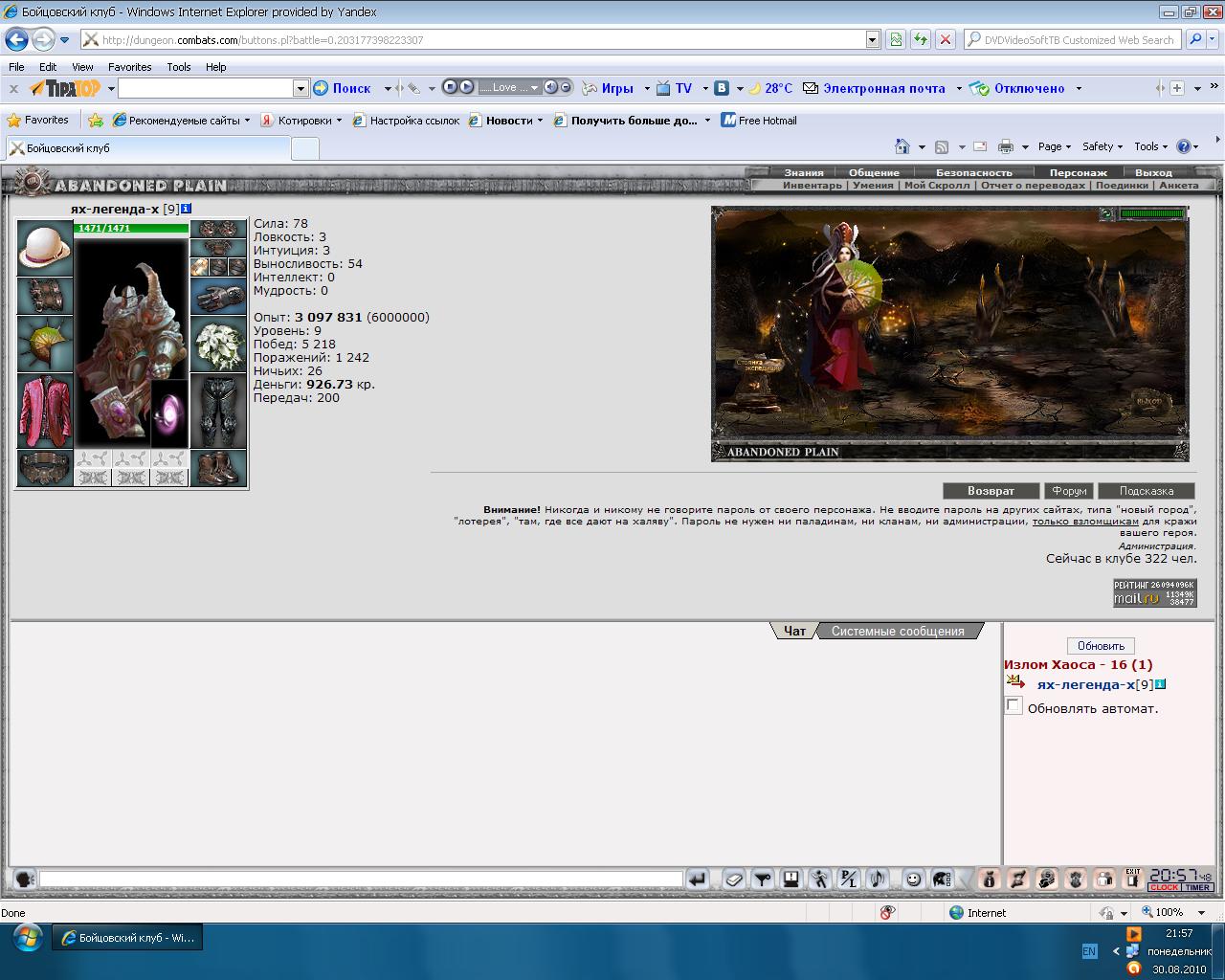Click the brown boots equipment slot
The width and height of the screenshot is (1225, 980).
pos(218,468)
